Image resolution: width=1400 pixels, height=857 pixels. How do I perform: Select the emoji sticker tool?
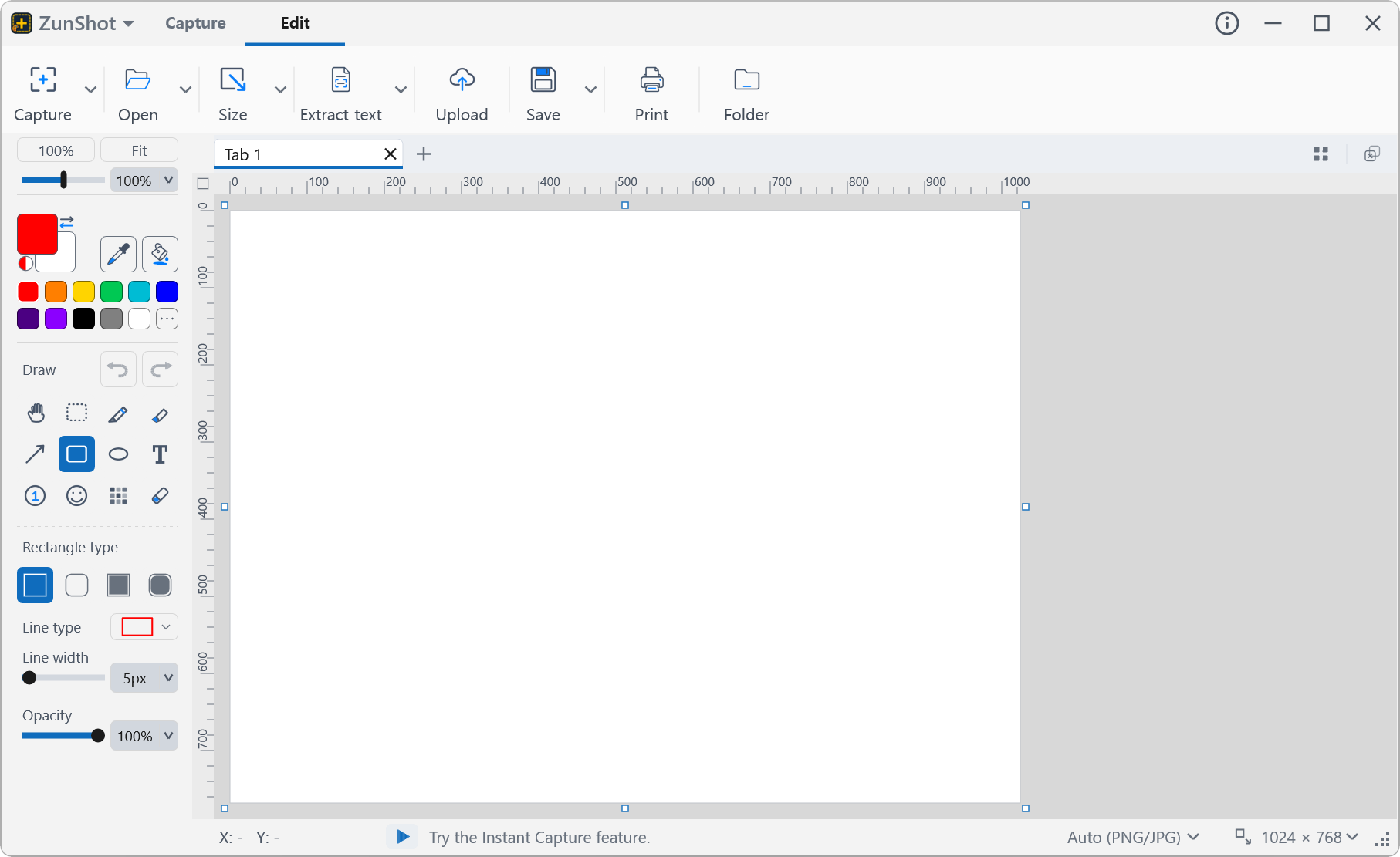(x=76, y=495)
